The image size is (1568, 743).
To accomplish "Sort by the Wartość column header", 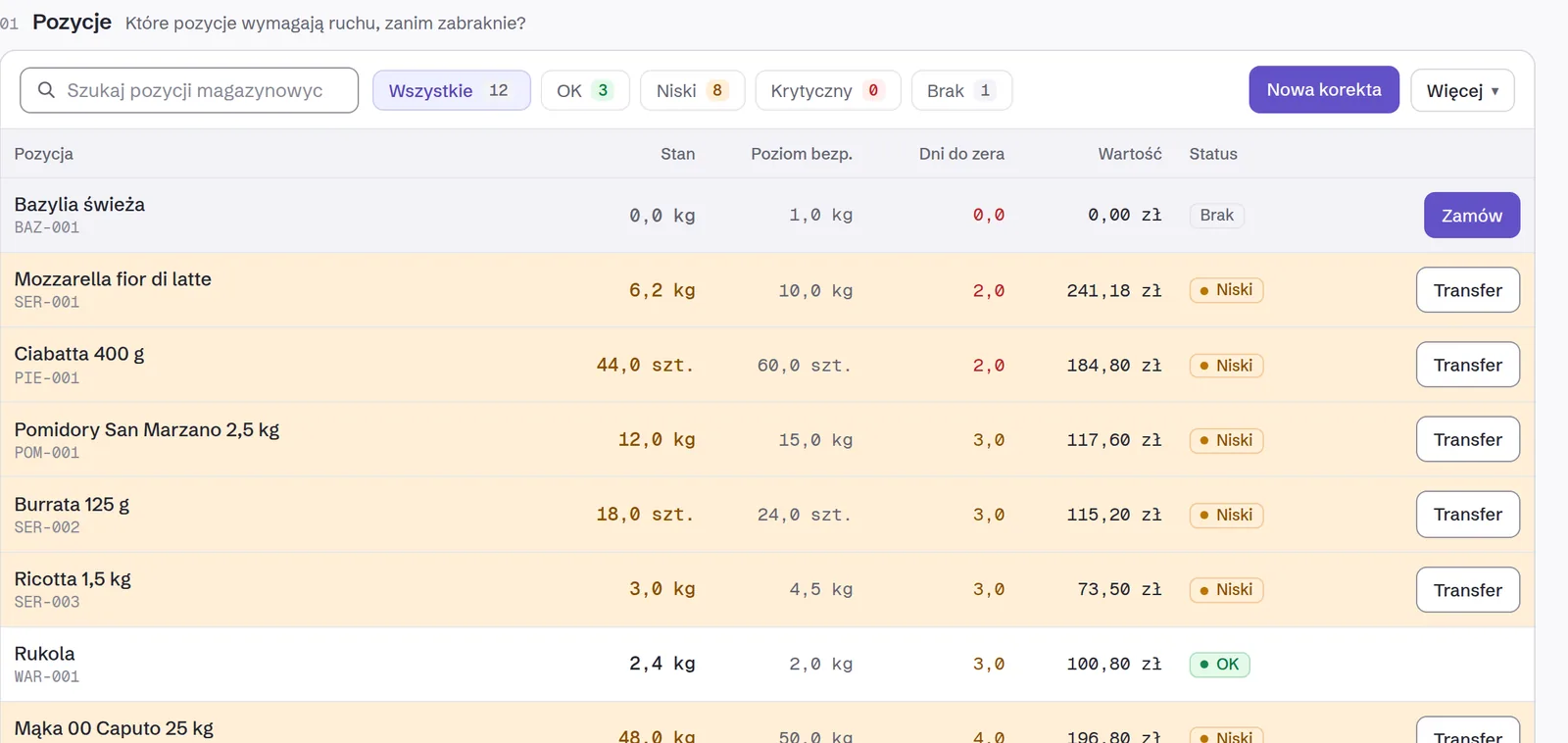I will (x=1130, y=154).
